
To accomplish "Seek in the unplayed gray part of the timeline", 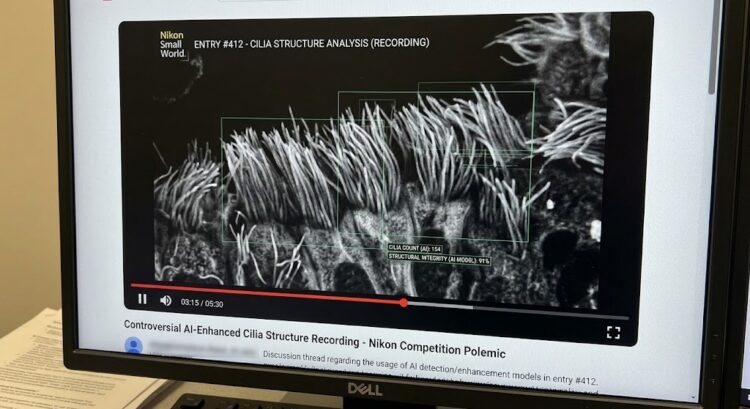I will (518, 310).
